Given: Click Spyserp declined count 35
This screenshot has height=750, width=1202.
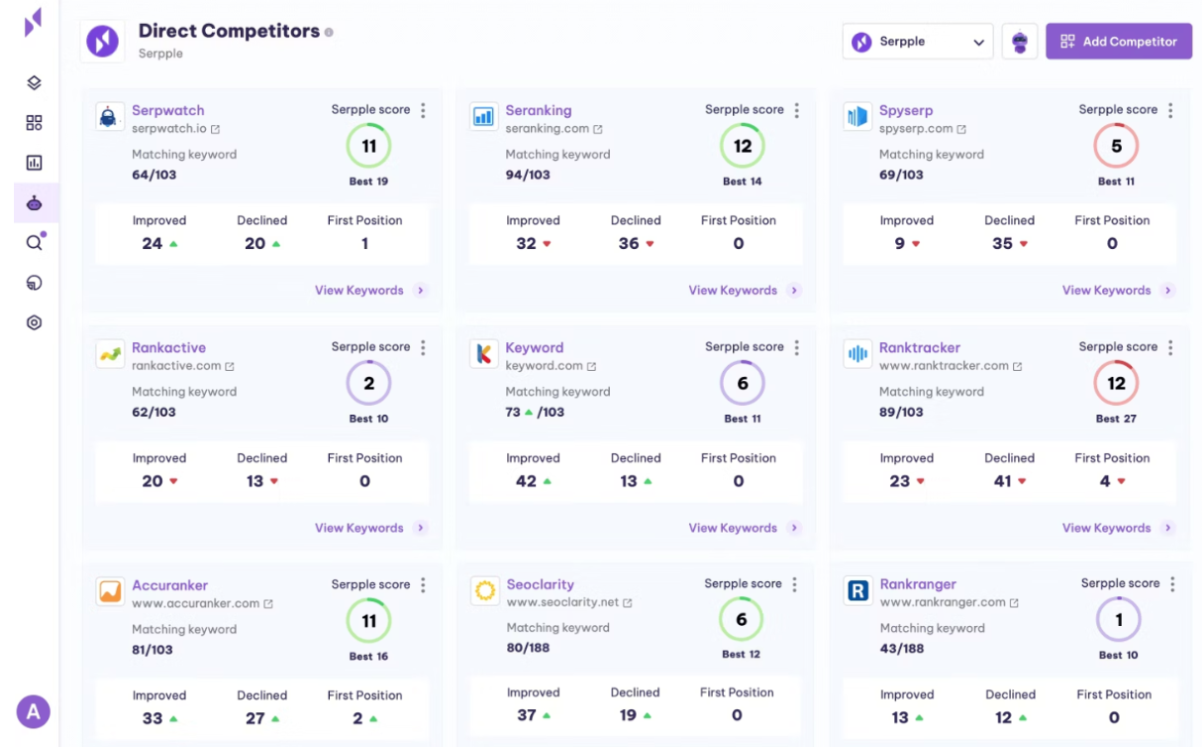Looking at the screenshot, I should [1002, 243].
